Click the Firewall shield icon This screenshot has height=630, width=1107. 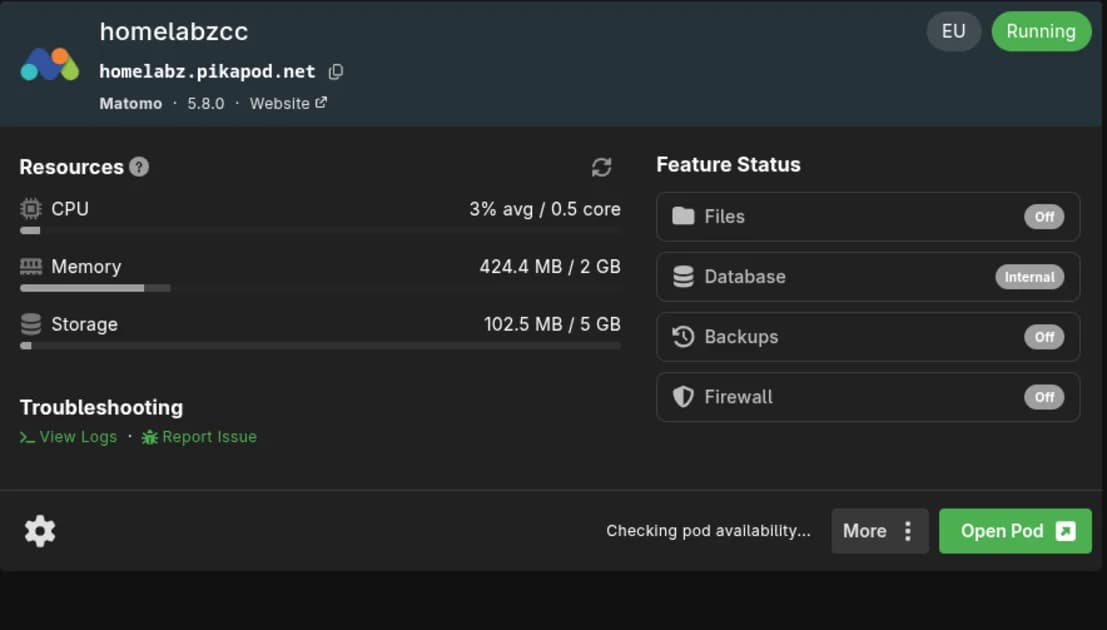[682, 397]
